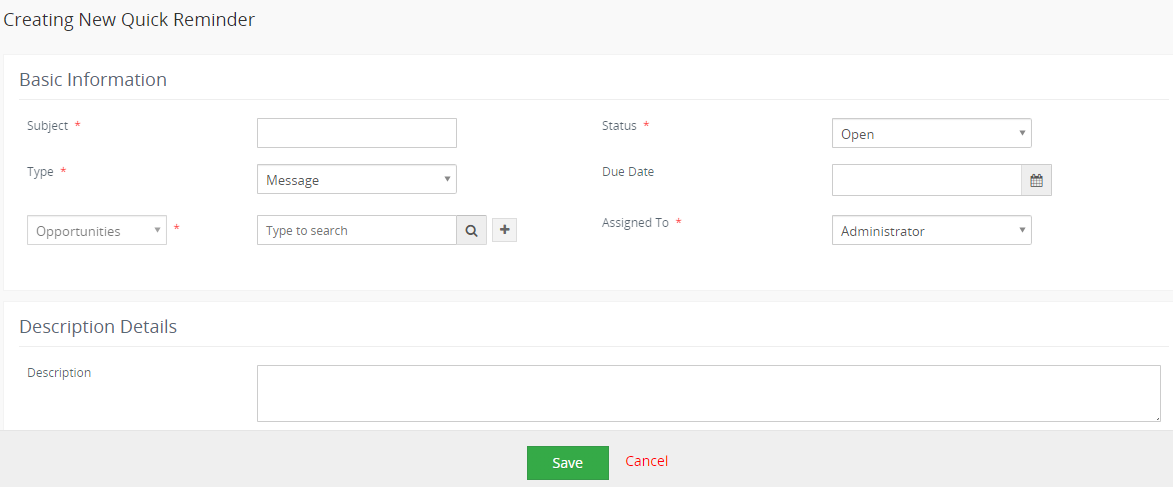Focus the Subject text field
The height and width of the screenshot is (487, 1173).
[x=356, y=133]
